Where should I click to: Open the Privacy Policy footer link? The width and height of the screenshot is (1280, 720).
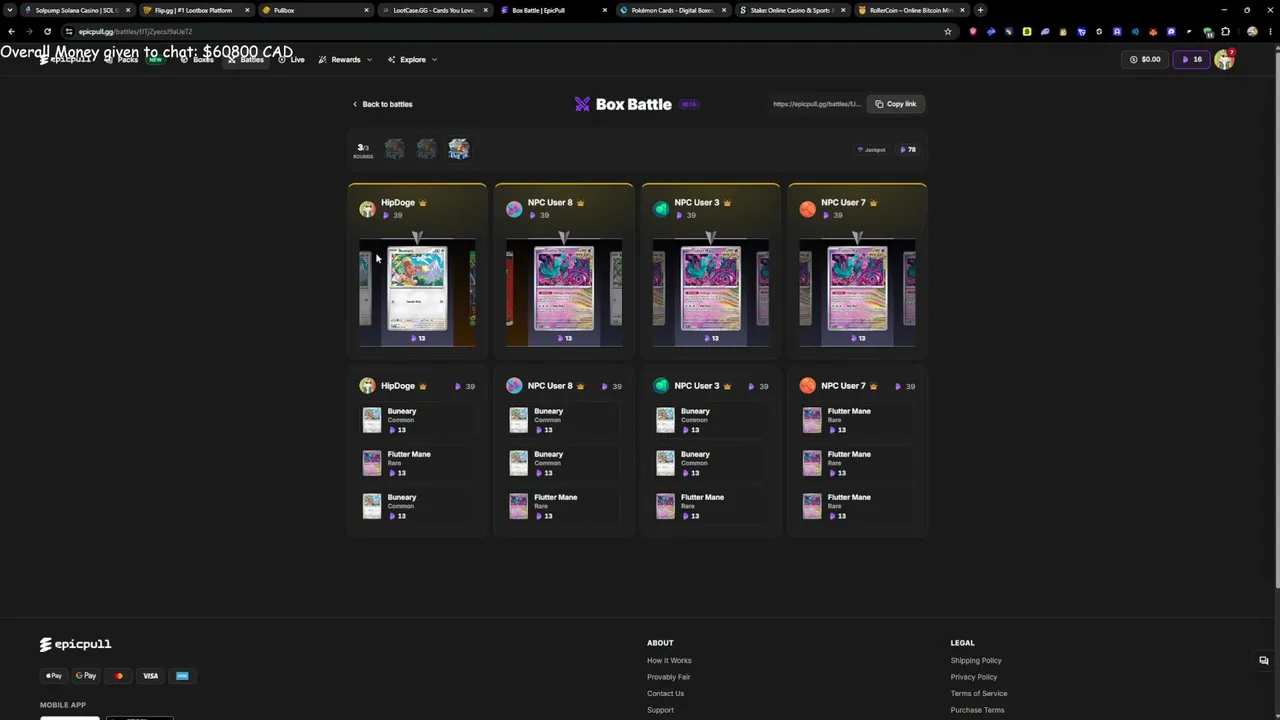(x=974, y=677)
